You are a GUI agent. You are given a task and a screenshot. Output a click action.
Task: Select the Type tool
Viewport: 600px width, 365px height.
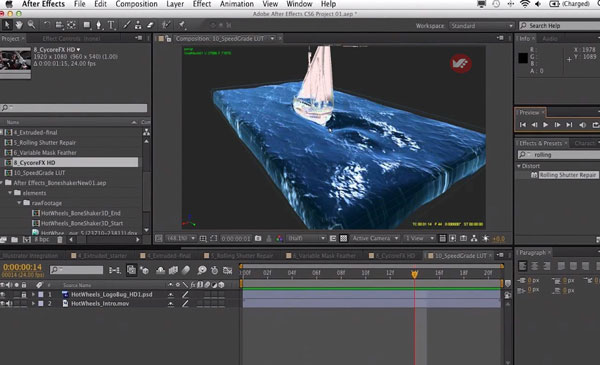111,25
